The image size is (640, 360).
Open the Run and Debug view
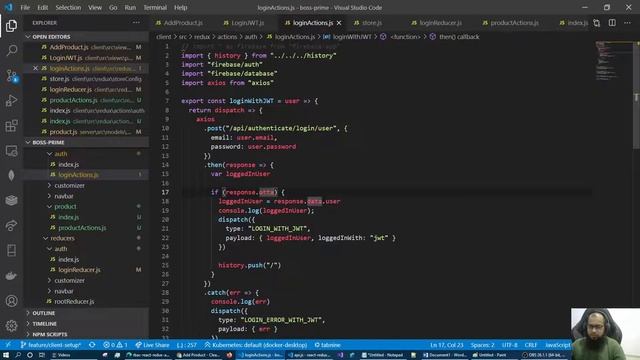11,101
